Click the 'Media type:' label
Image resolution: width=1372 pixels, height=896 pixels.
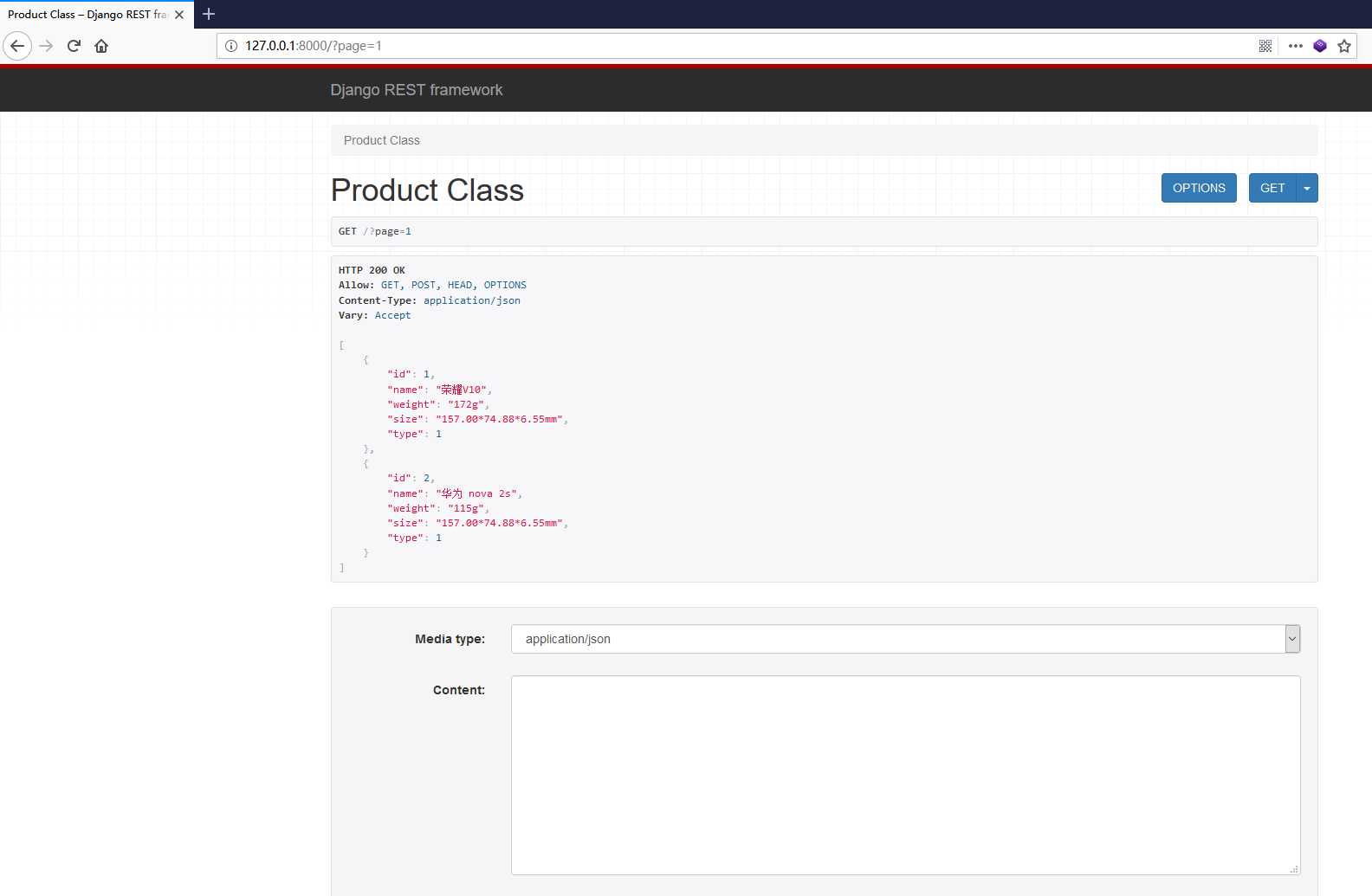tap(450, 639)
